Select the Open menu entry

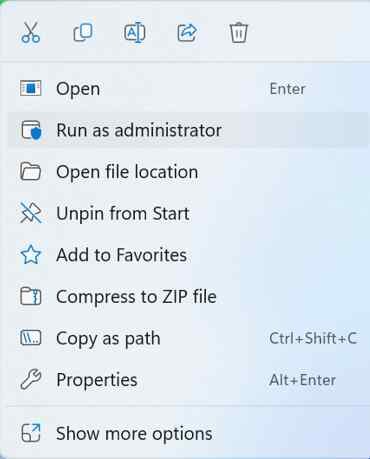tap(188, 89)
